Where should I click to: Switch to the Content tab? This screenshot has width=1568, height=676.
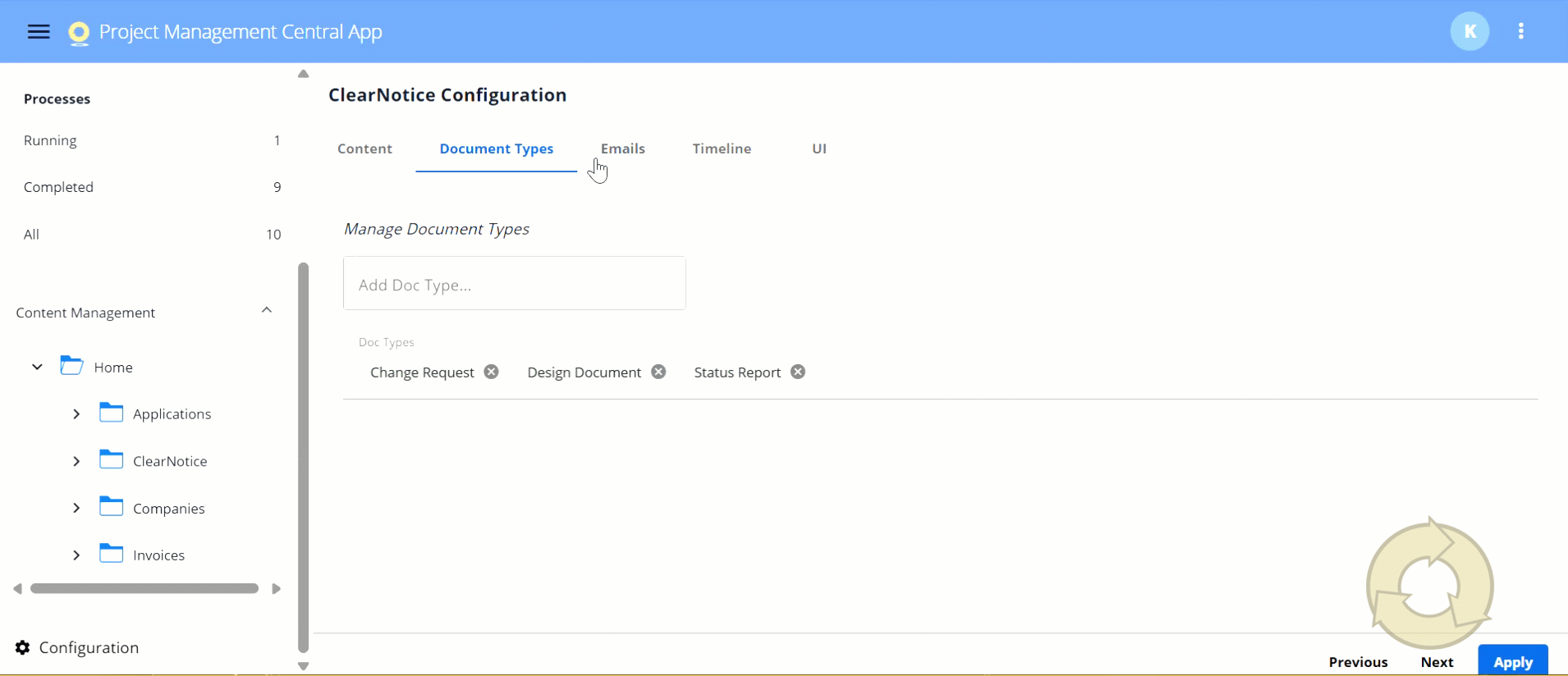tap(364, 148)
